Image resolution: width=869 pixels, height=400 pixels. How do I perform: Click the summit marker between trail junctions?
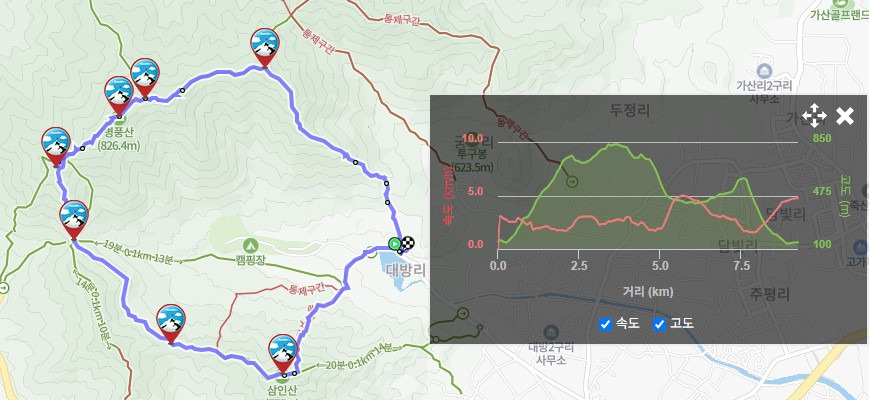tap(74, 219)
